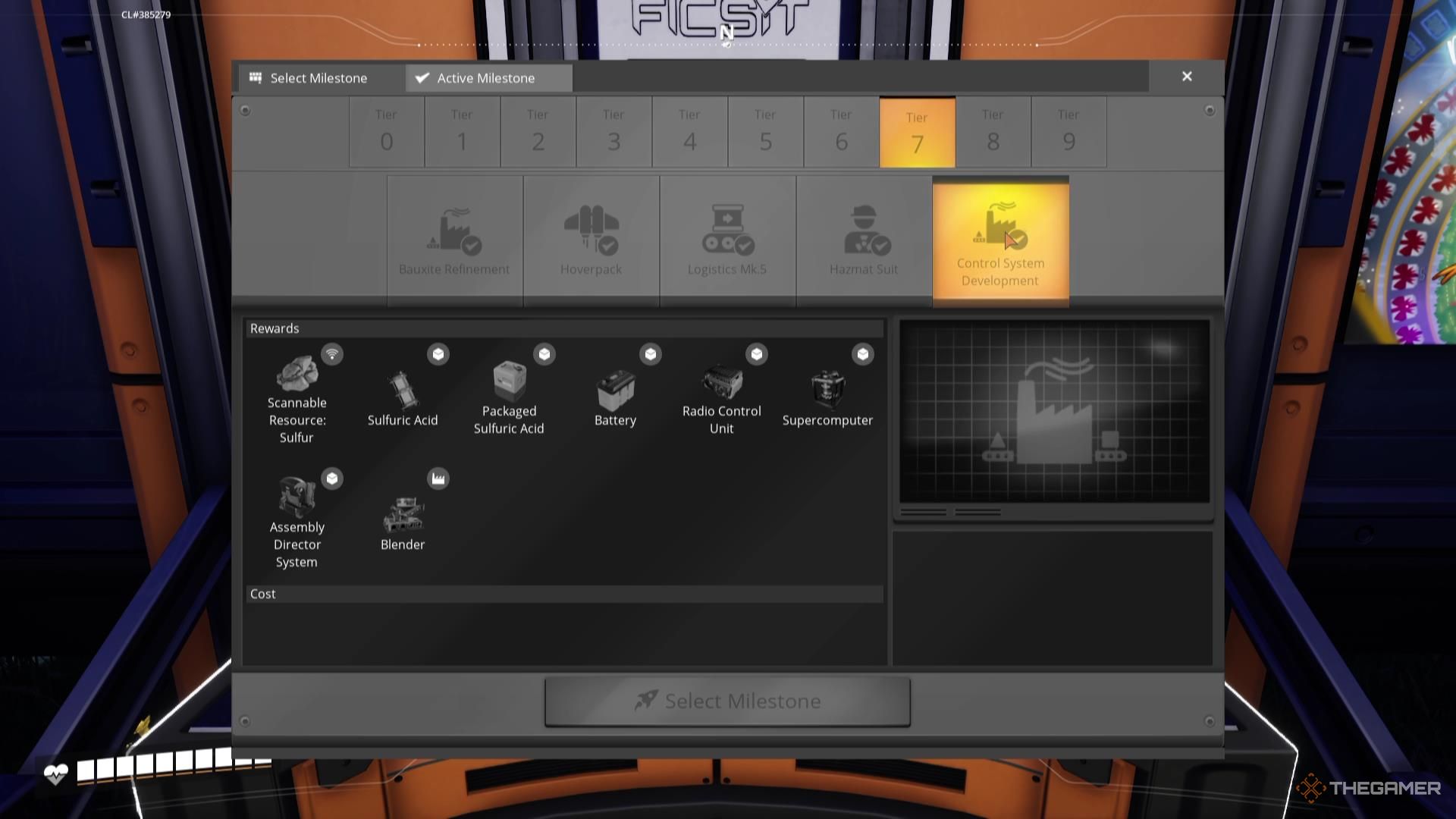The image size is (1456, 819).
Task: Select Tier 6 milestone category
Action: [841, 131]
